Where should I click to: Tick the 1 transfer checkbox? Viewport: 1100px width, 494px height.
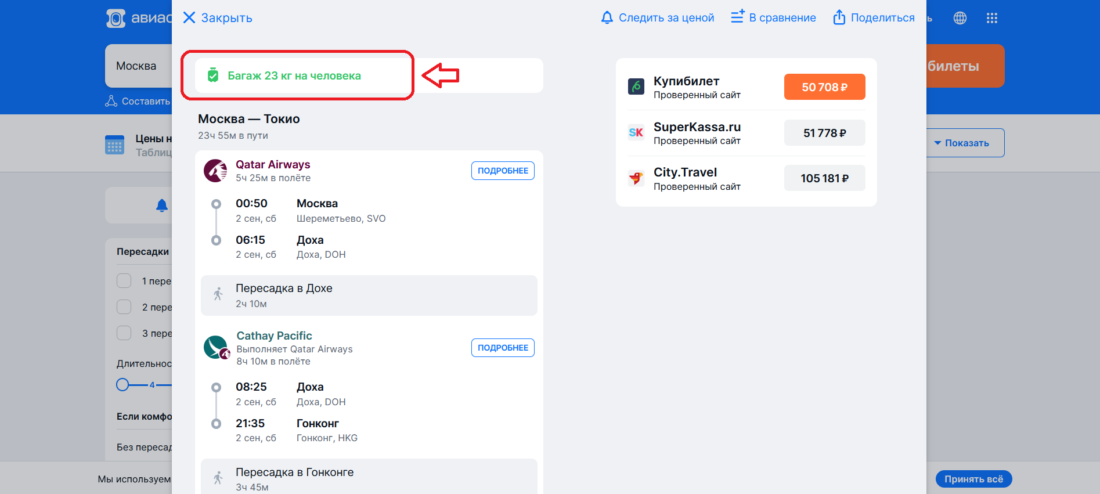(124, 281)
